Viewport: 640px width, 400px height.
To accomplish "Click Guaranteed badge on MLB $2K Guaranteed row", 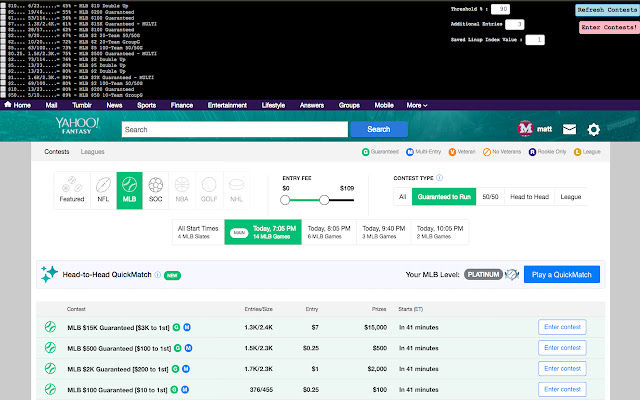I will [175, 369].
